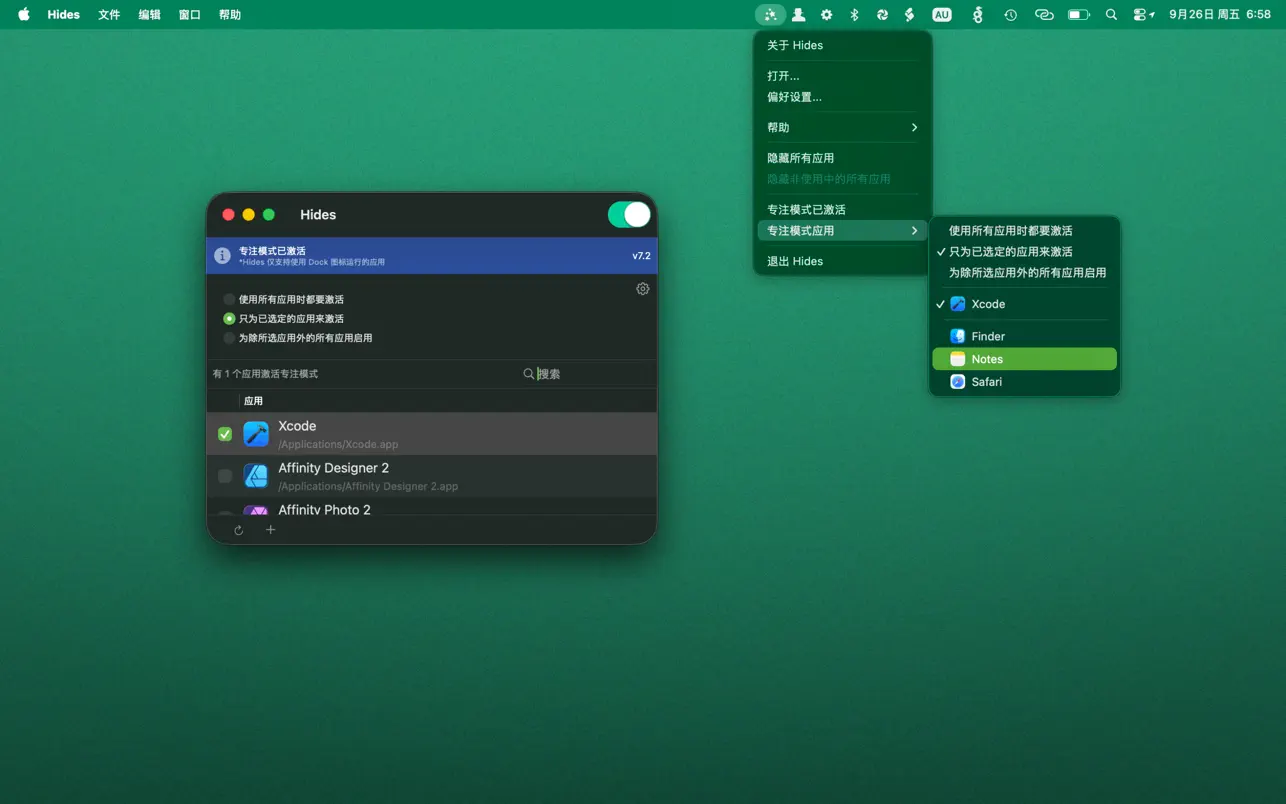Open Spotlight search magnifier icon
Viewport: 1286px width, 804px height.
(x=1111, y=15)
